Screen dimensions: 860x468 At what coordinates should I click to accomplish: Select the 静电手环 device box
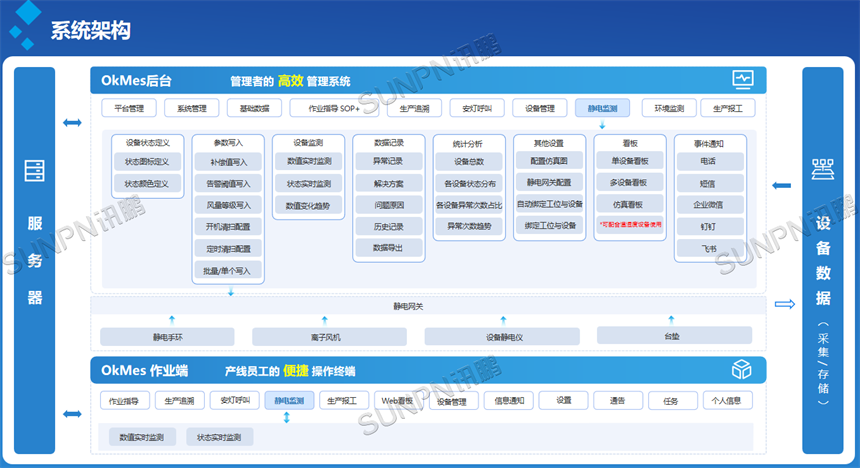point(167,337)
